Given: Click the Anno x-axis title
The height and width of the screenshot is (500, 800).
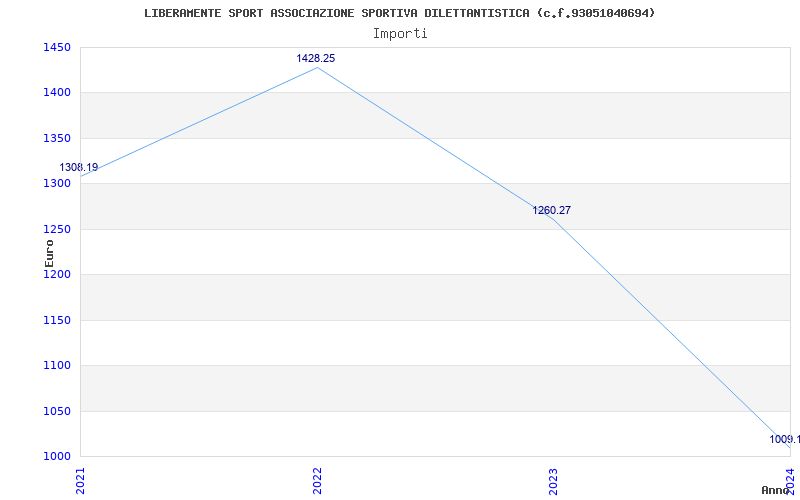Looking at the screenshot, I should point(775,490).
